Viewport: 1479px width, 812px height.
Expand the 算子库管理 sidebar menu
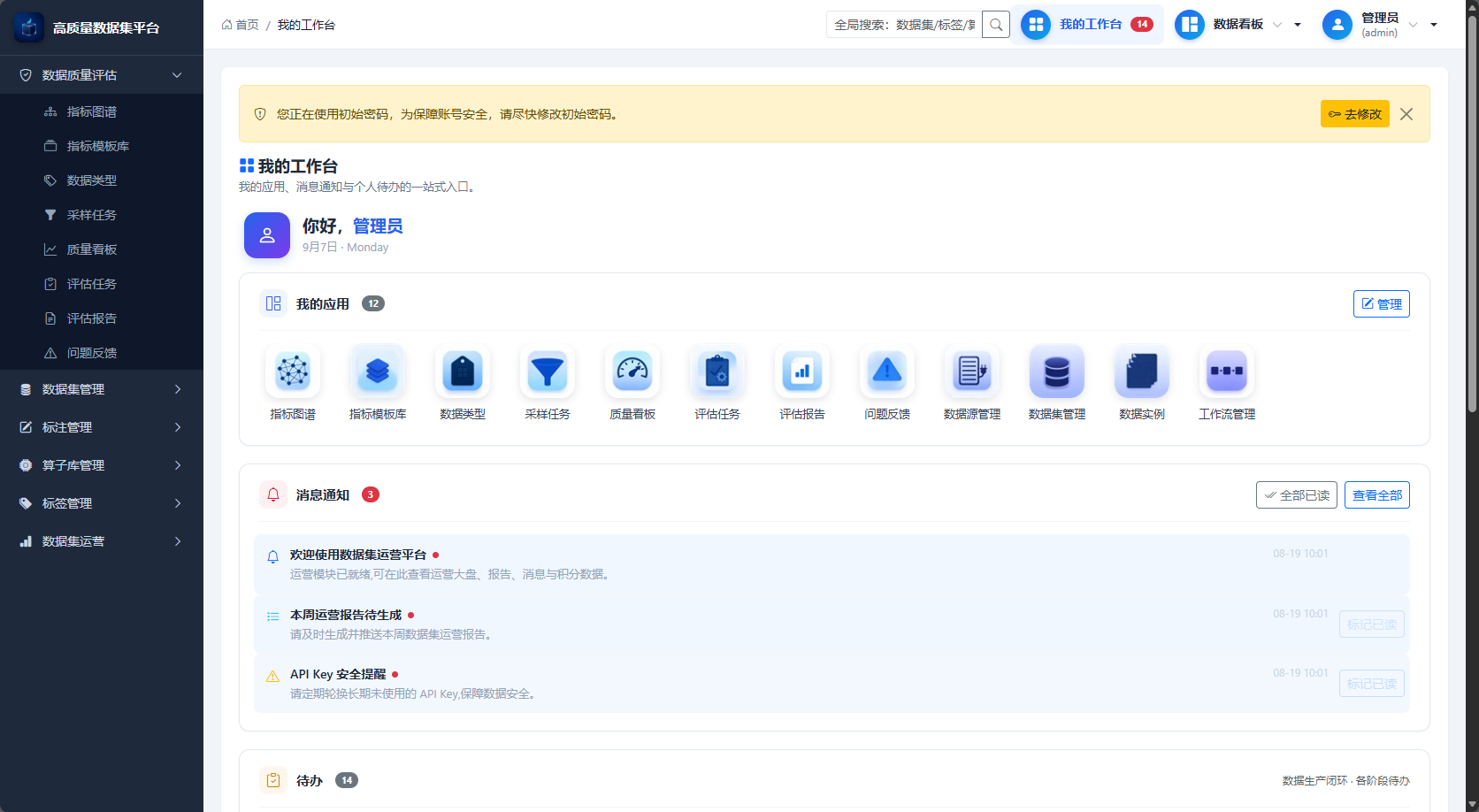coord(102,465)
